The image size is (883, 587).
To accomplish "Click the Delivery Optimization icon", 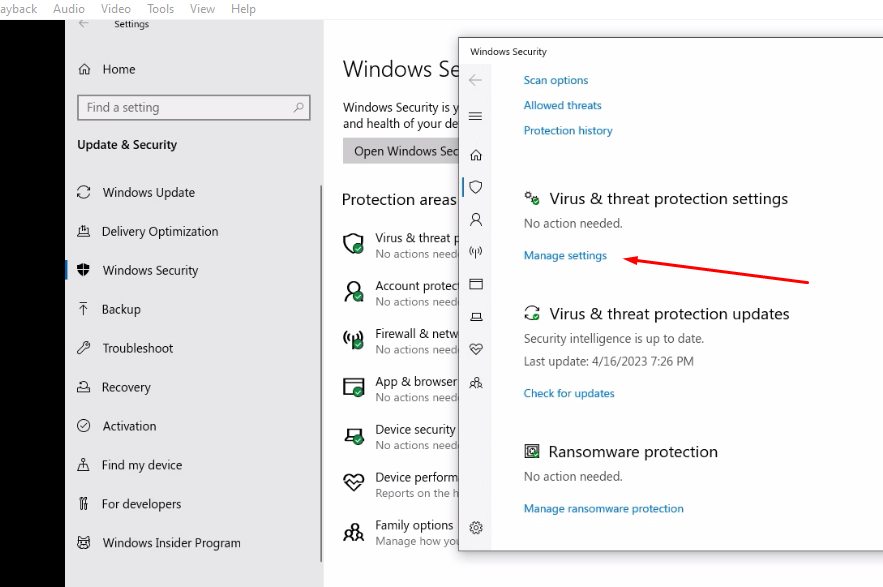I will [x=83, y=231].
